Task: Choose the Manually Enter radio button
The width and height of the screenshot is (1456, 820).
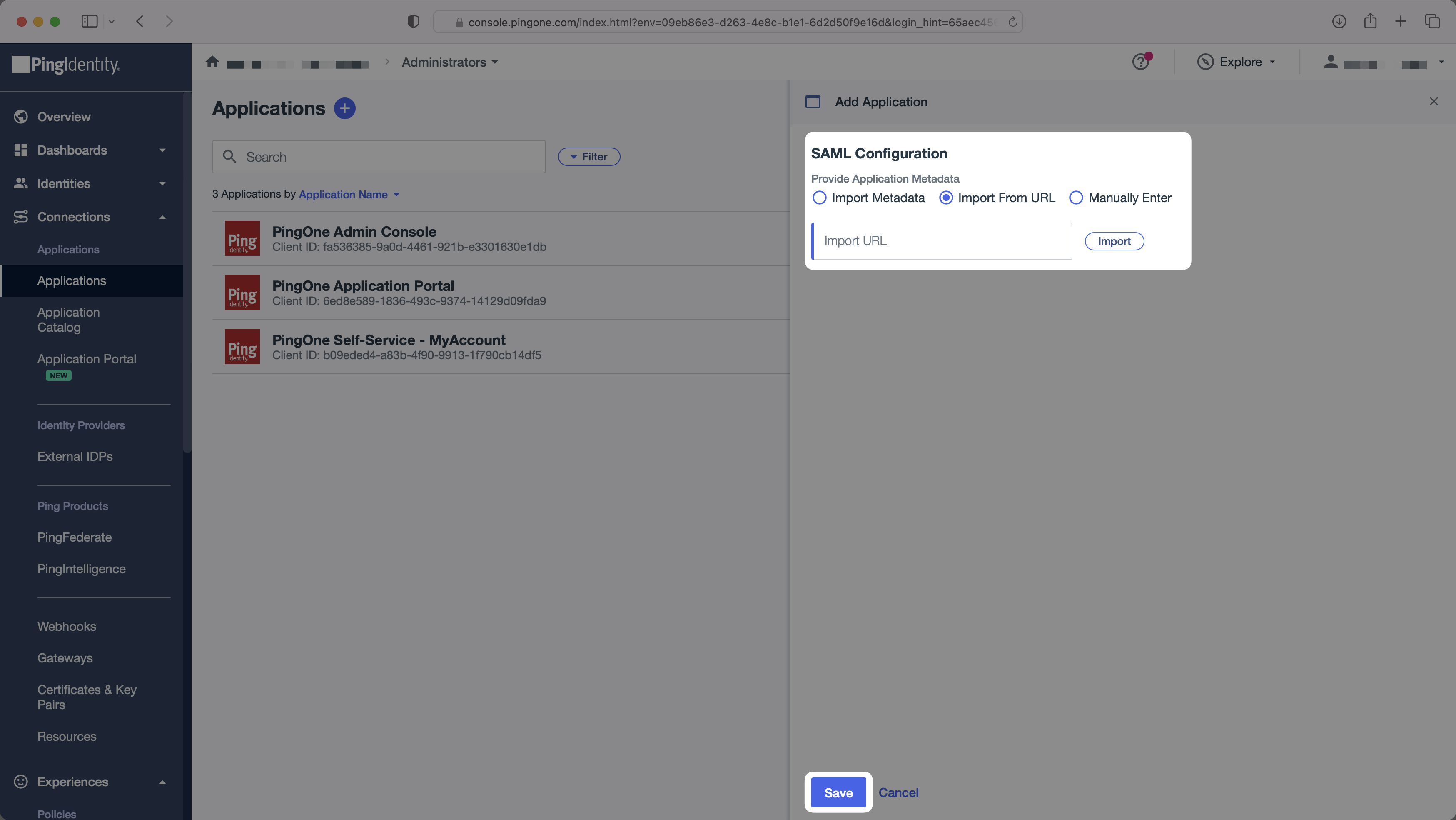Action: pos(1076,197)
